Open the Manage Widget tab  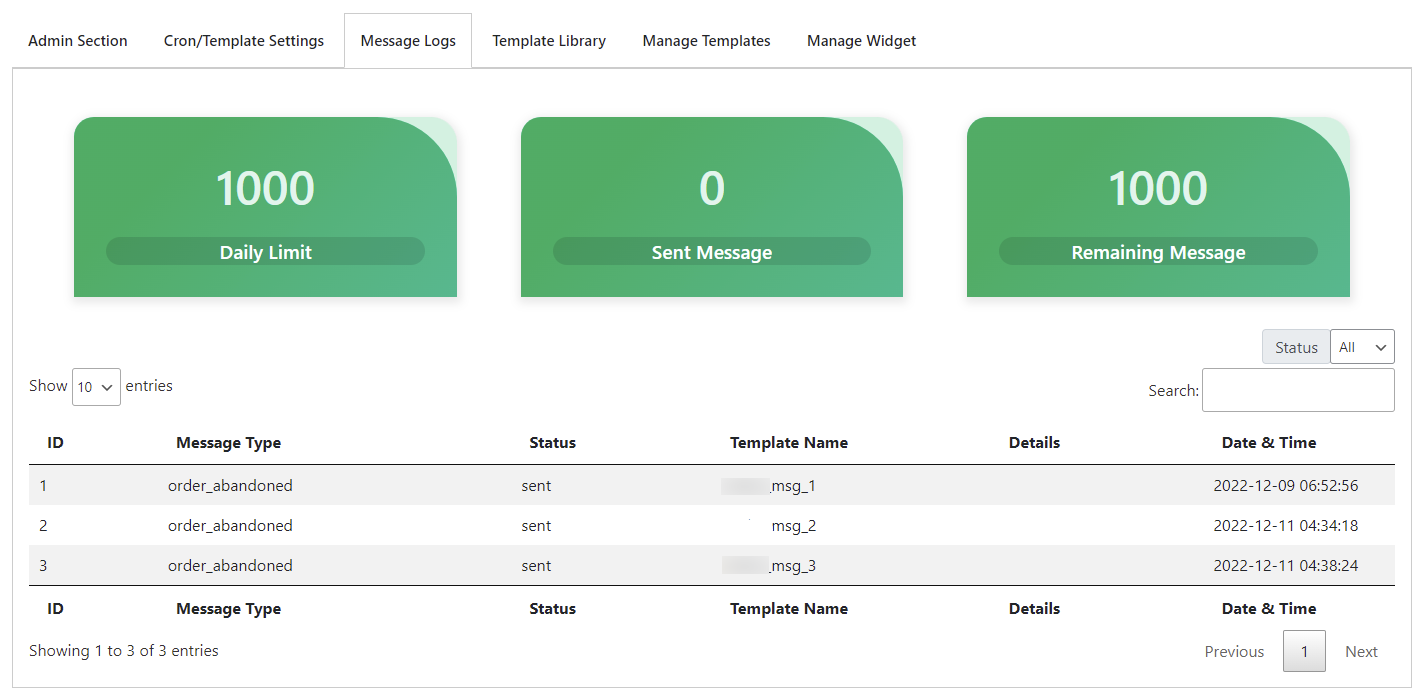point(861,40)
